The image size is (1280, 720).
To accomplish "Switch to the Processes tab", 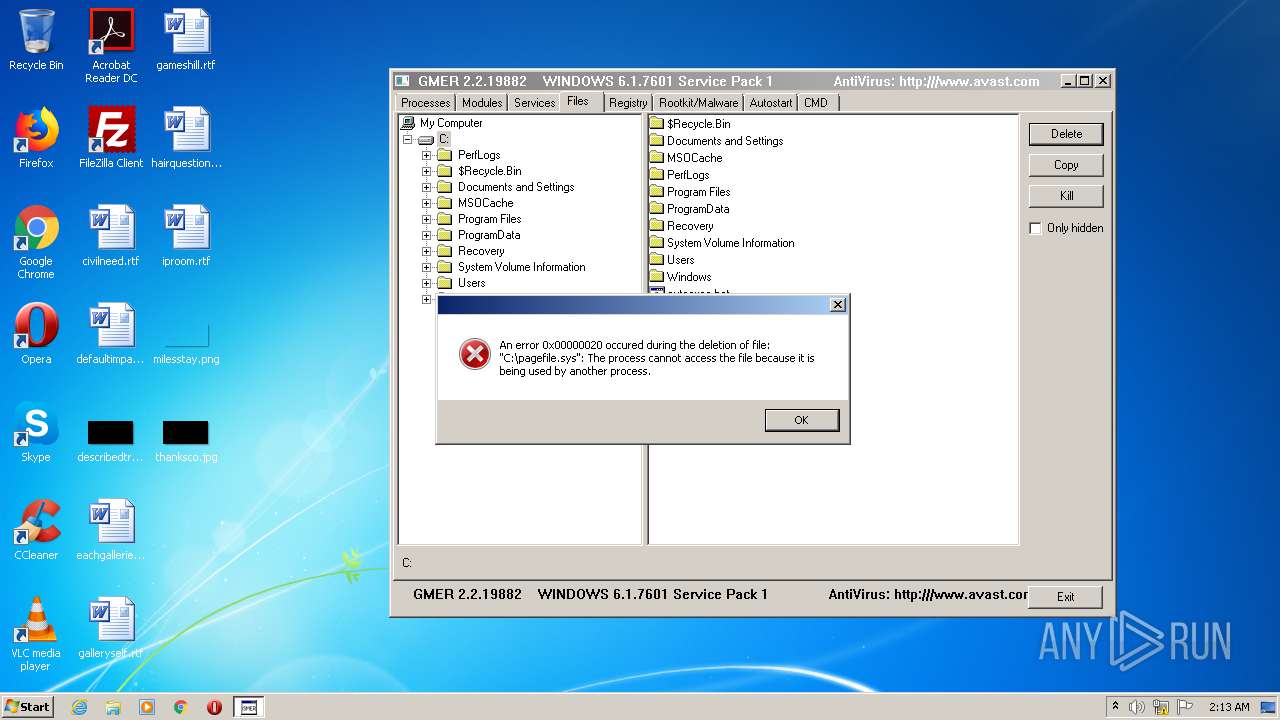I will (x=425, y=103).
